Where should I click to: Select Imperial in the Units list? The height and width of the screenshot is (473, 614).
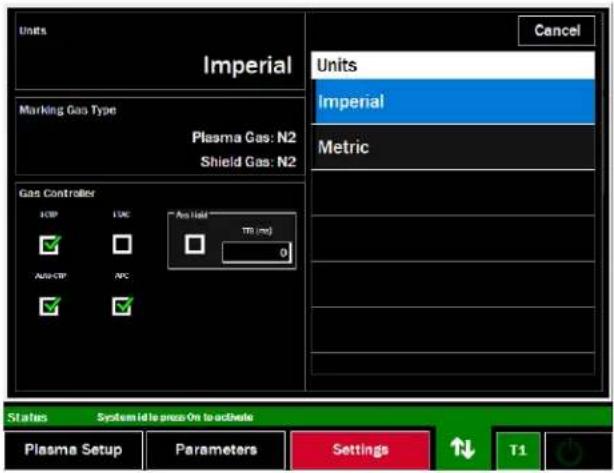455,102
